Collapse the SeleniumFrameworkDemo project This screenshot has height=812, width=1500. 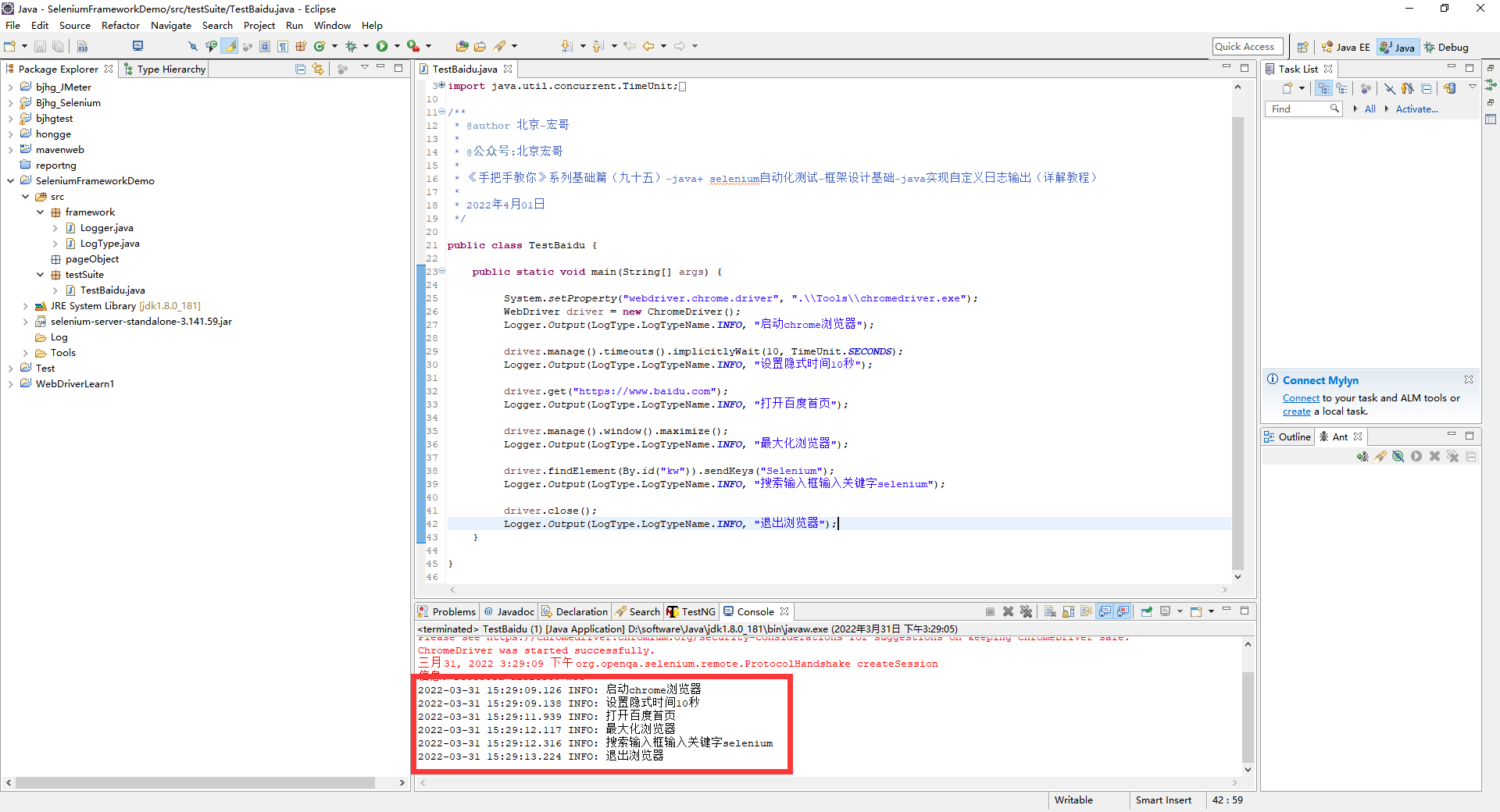click(x=10, y=181)
